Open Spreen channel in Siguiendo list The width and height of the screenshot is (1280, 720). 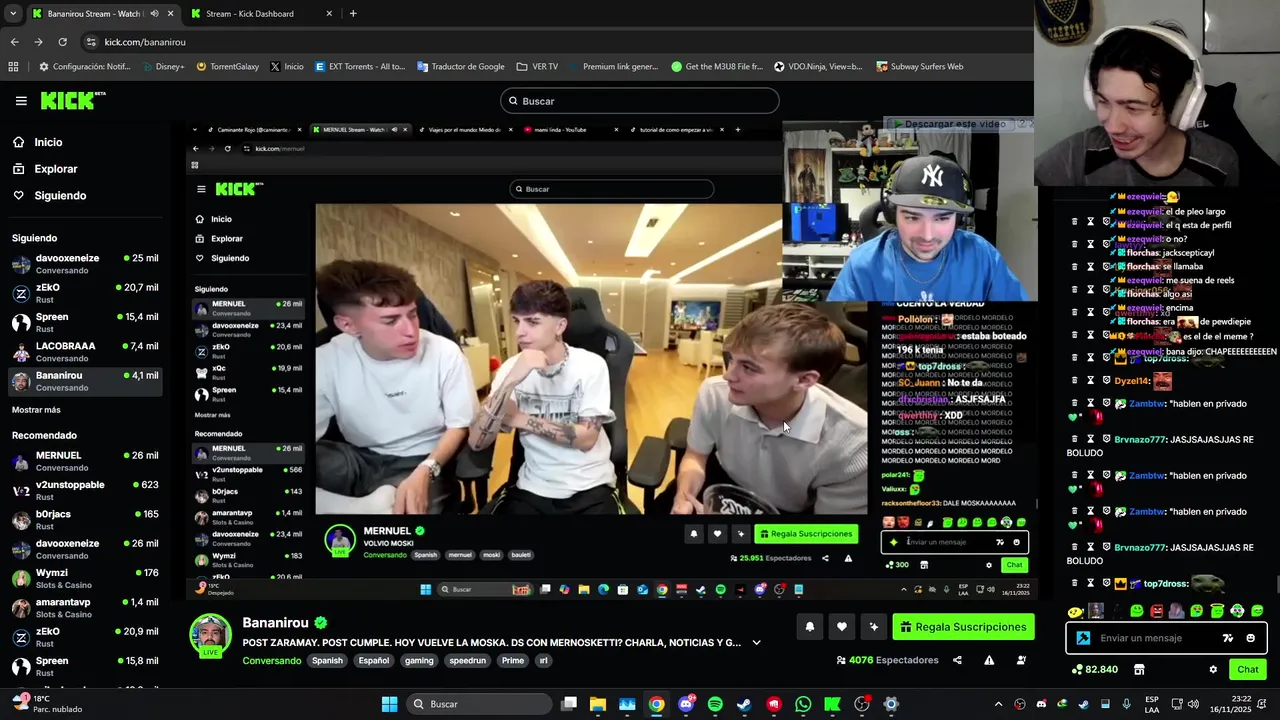(85, 323)
